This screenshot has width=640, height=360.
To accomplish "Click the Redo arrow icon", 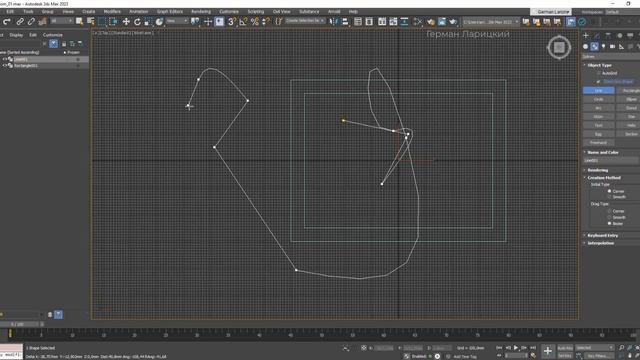I will point(7,22).
